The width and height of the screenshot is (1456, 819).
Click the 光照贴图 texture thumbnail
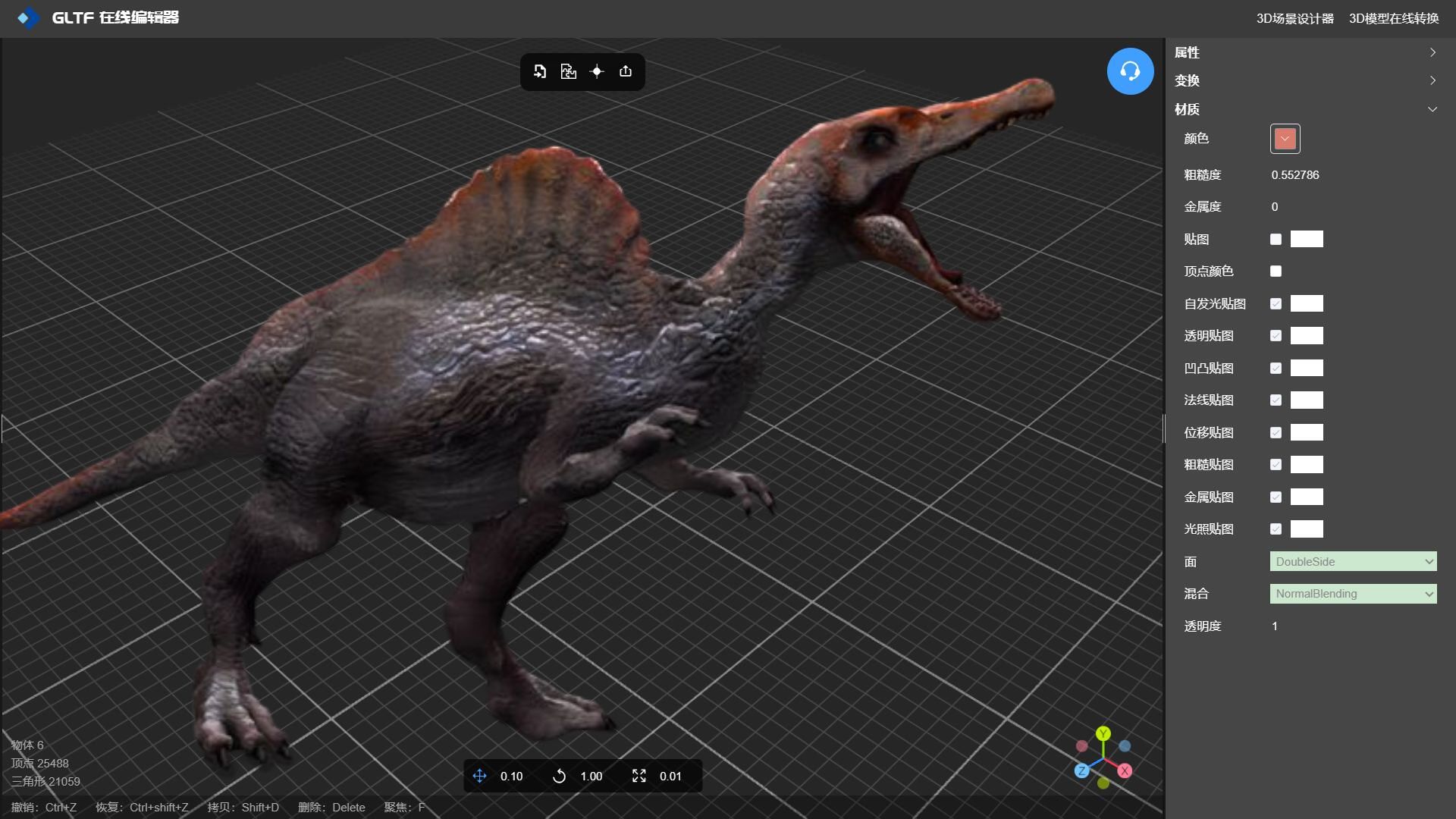(x=1307, y=529)
